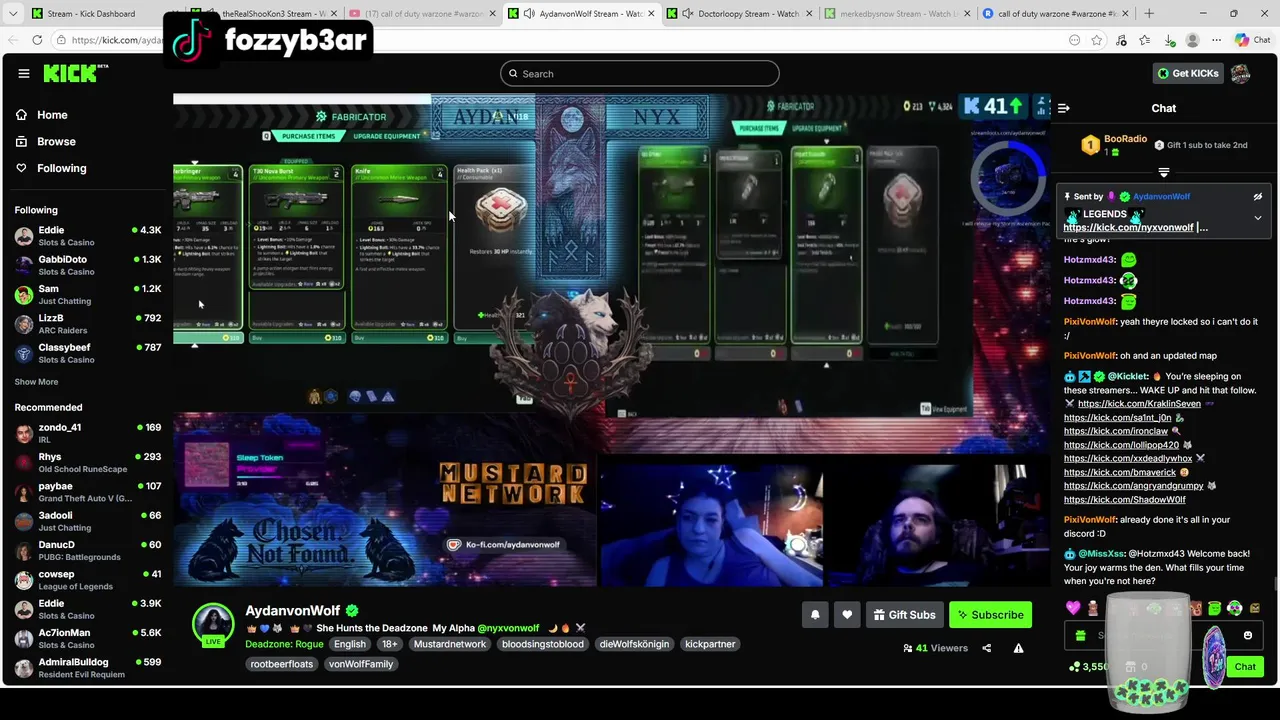This screenshot has width=1280, height=720.
Task: Open GabbiDoto's channel in Following
Action: pos(88,265)
